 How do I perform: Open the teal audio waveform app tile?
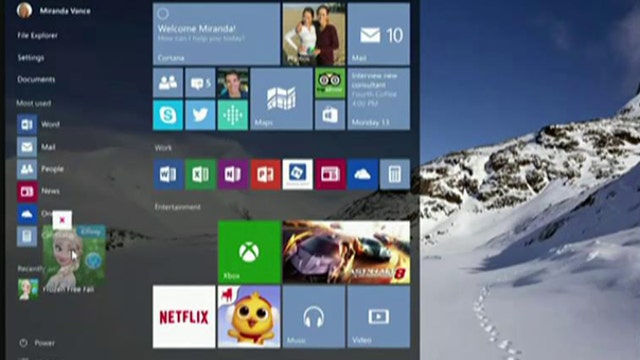(233, 116)
